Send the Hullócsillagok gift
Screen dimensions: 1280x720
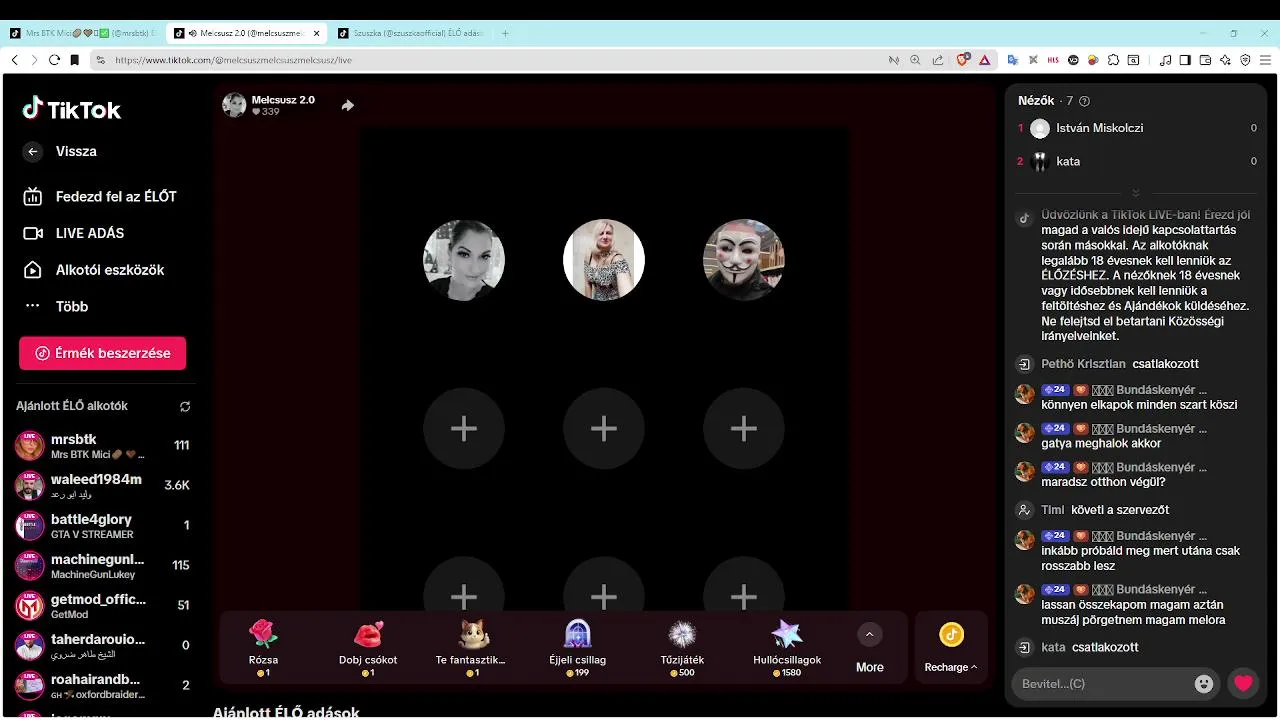(787, 647)
